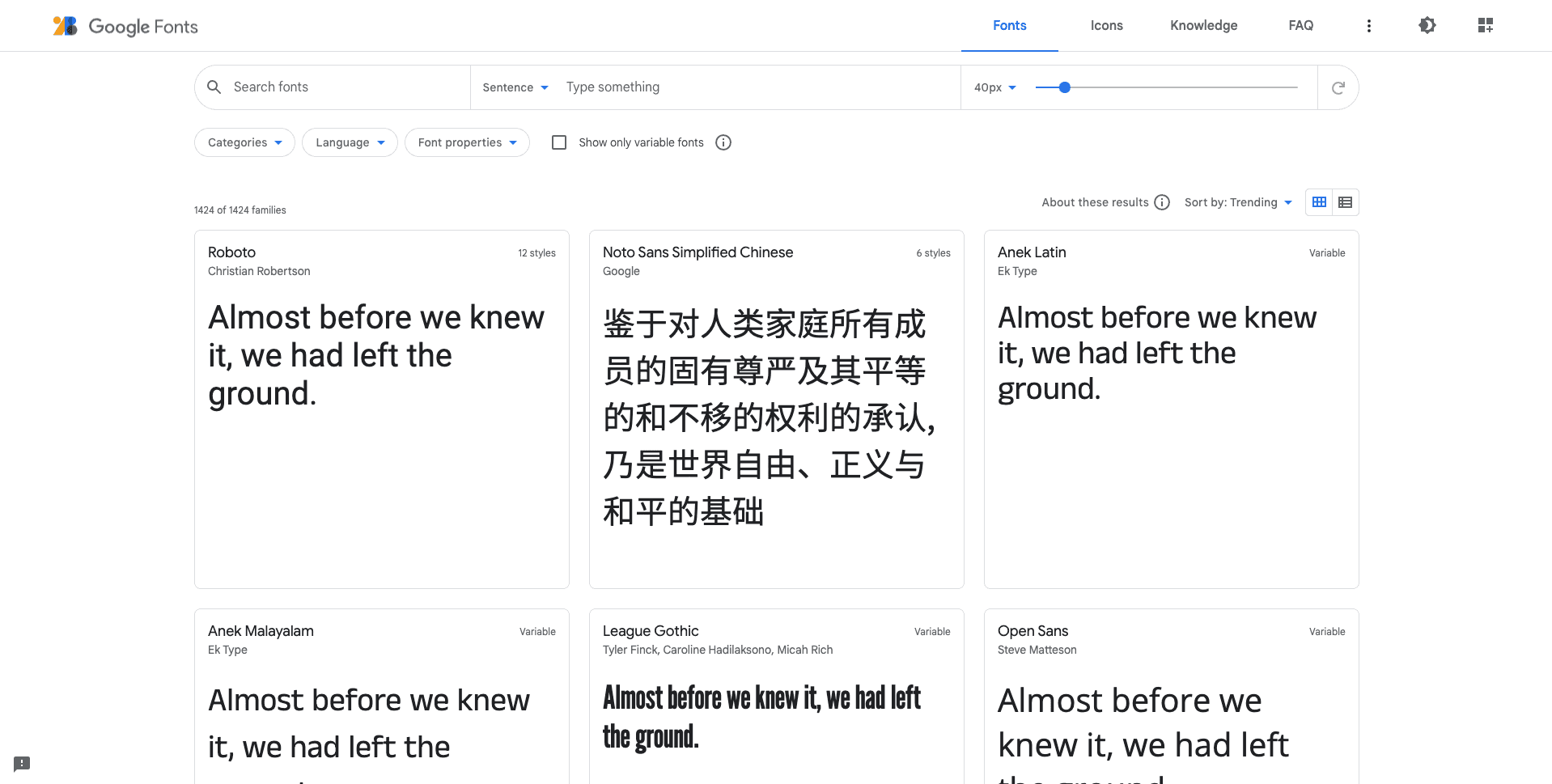This screenshot has height=784, width=1552.
Task: Open the variable fonts info icon
Action: pos(723,142)
